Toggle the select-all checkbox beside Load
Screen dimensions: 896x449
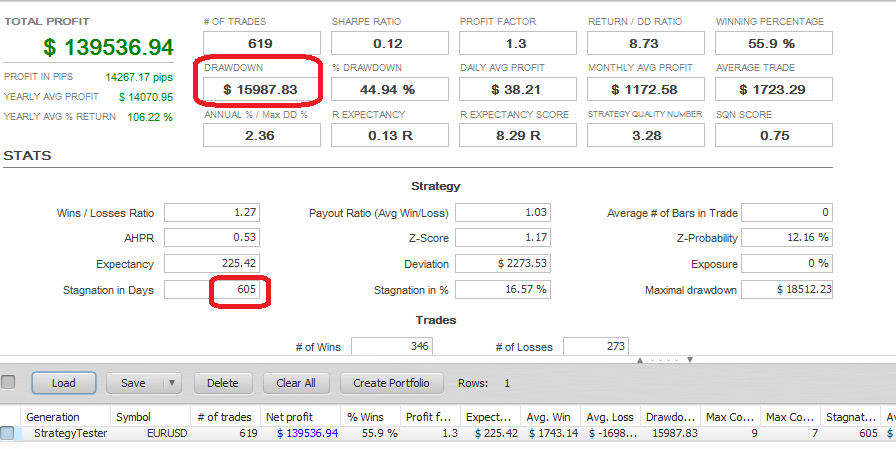tap(9, 382)
